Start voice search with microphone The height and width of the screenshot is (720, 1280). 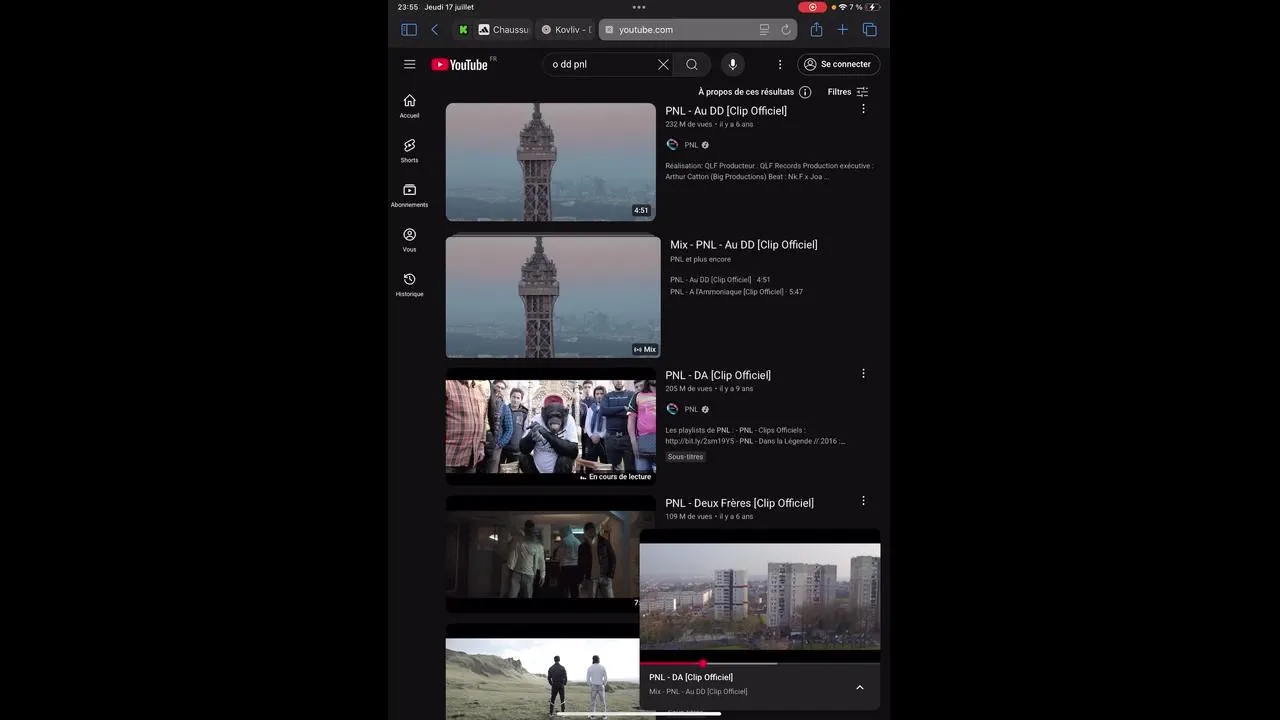click(x=733, y=64)
